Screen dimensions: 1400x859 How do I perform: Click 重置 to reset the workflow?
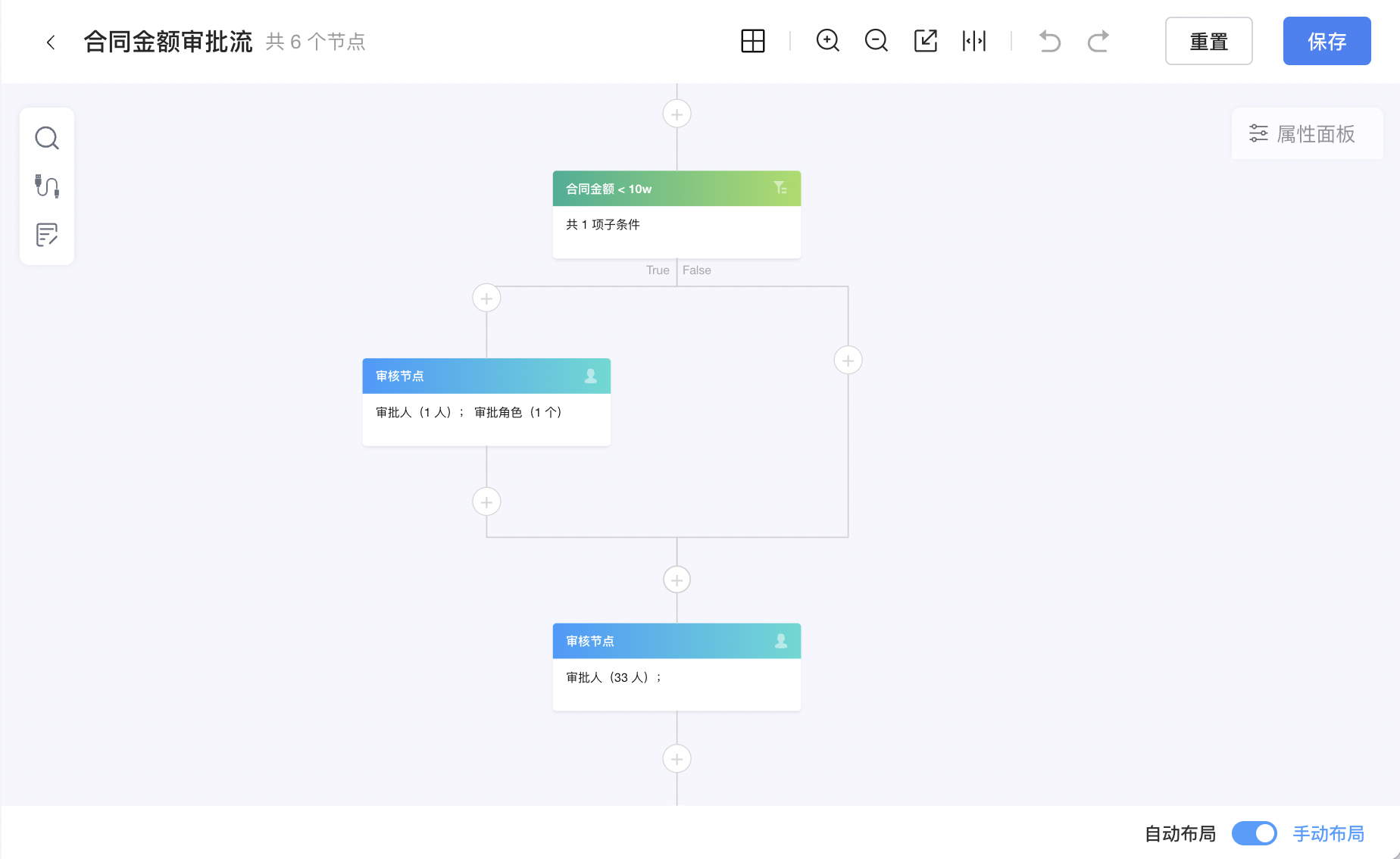(1208, 41)
